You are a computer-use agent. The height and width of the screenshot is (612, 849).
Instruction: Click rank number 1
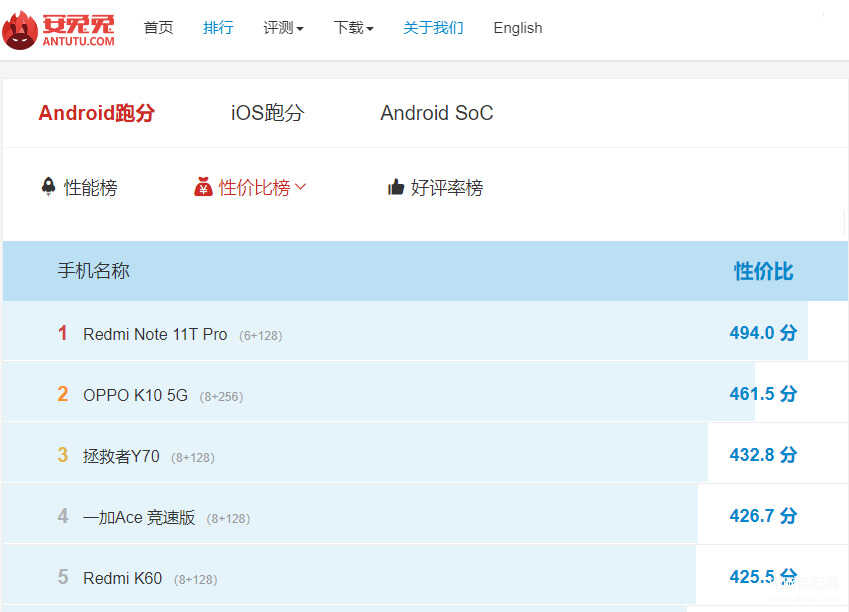pyautogui.click(x=63, y=333)
